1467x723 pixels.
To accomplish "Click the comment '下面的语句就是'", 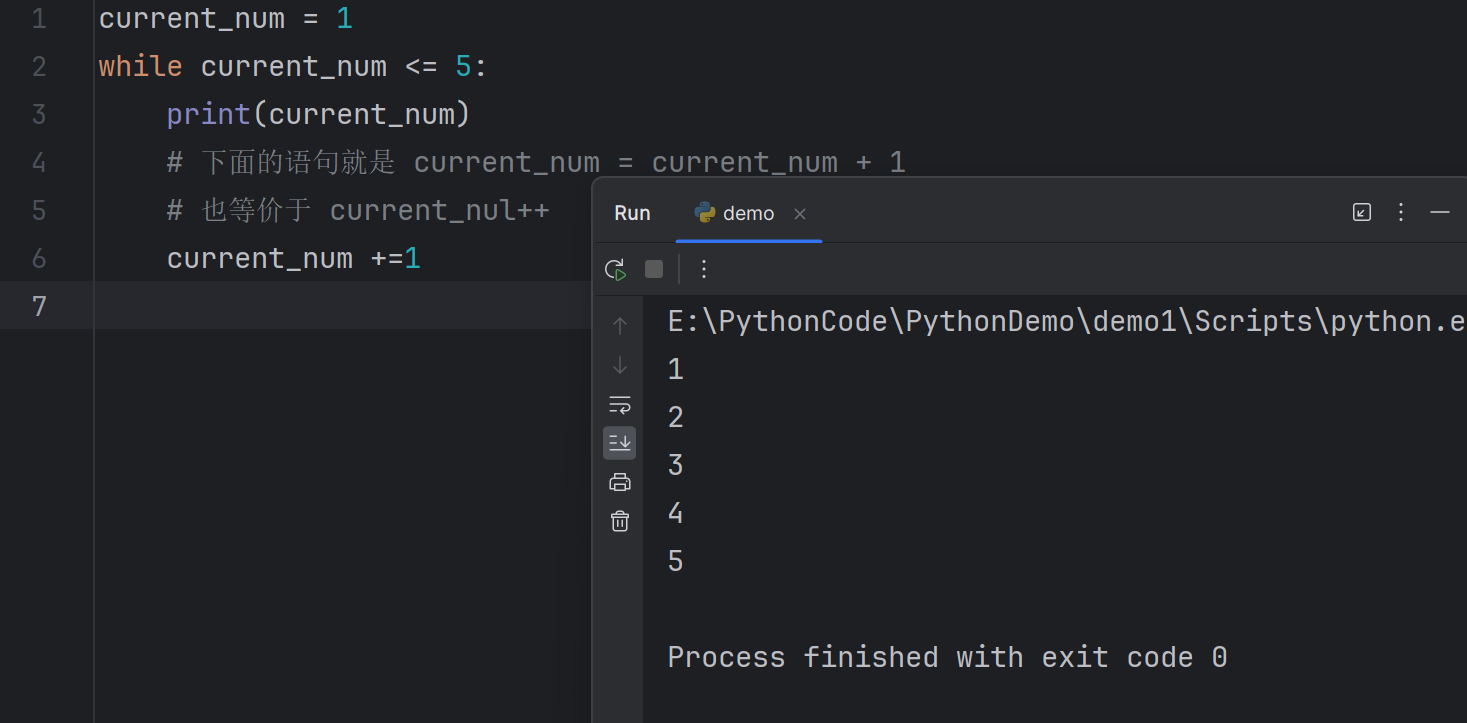I will pos(299,162).
